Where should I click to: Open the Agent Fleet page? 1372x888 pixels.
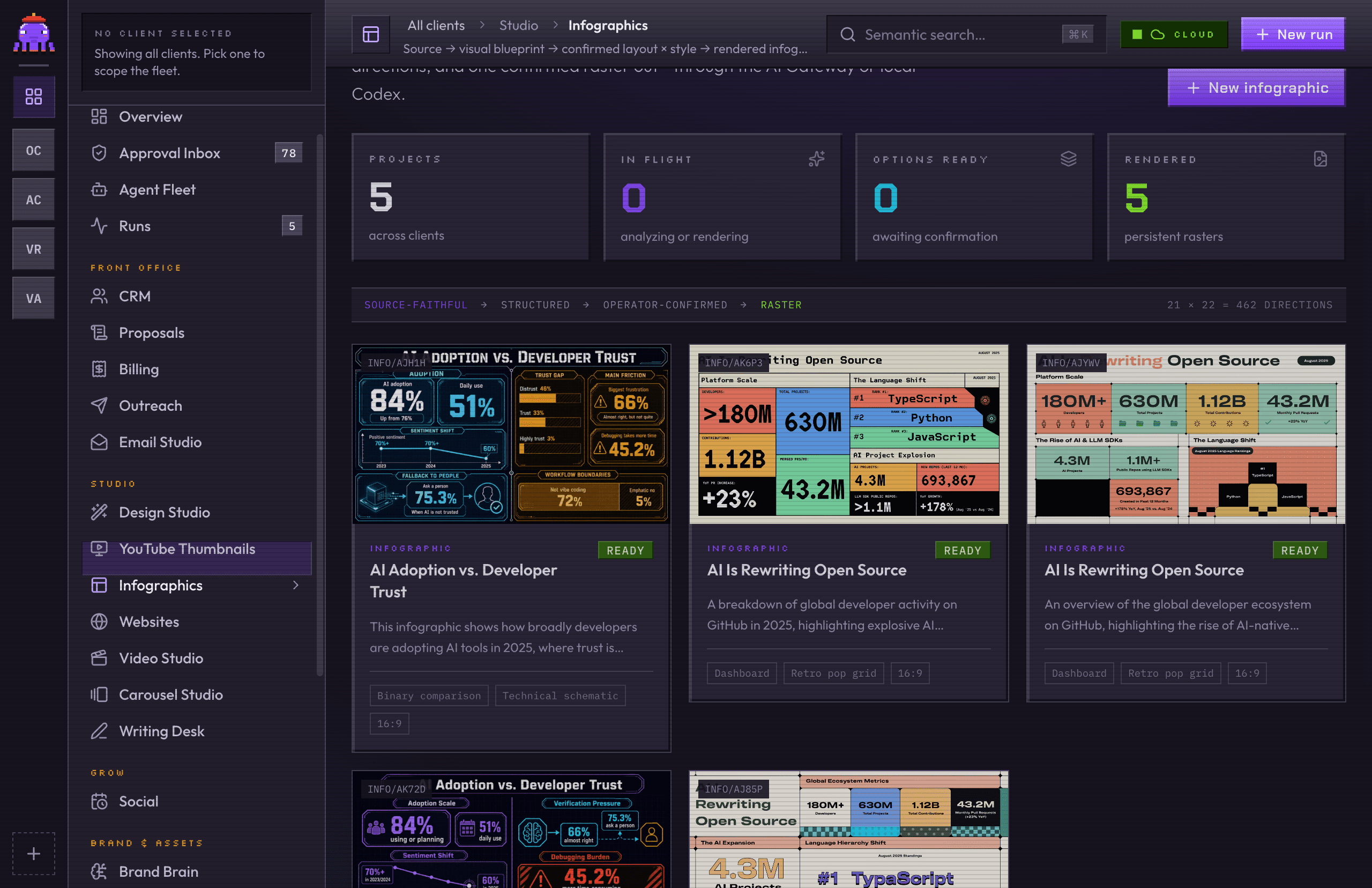coord(197,189)
